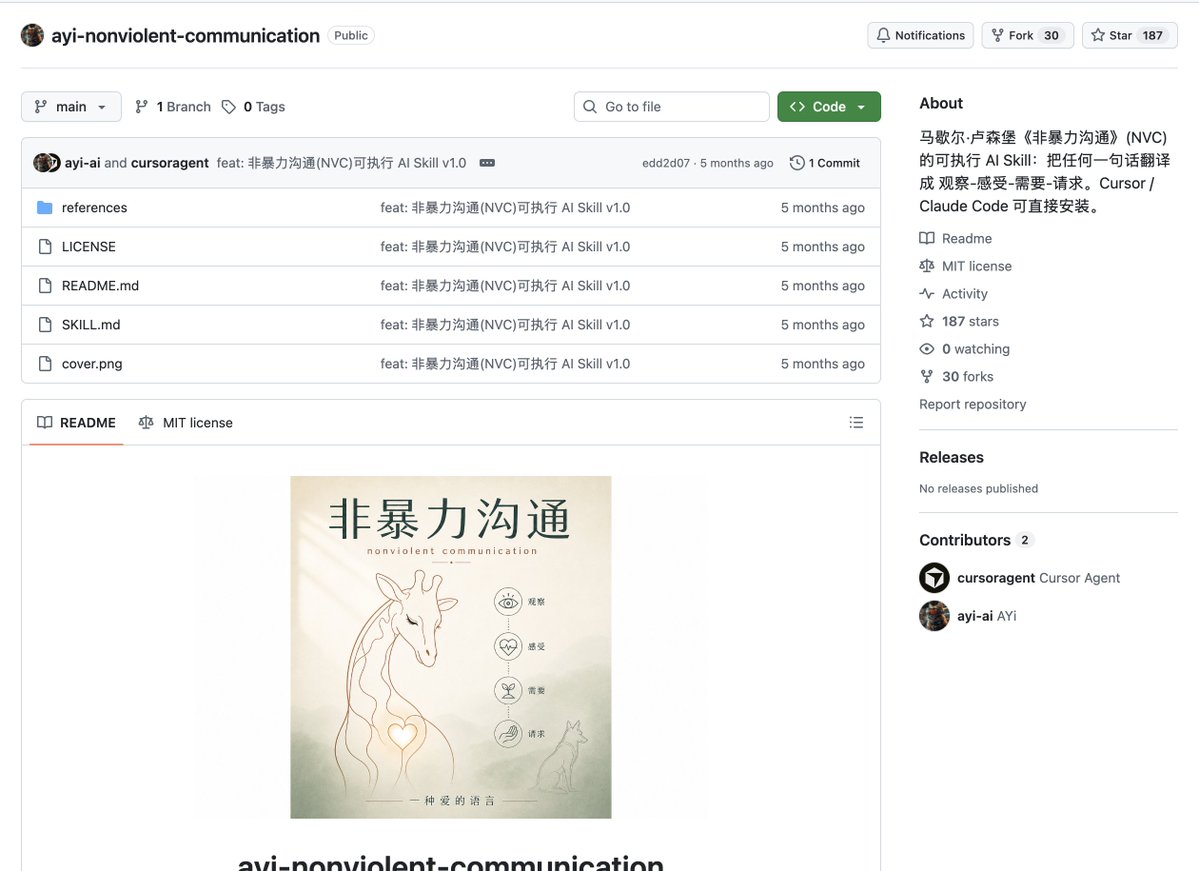Click the file icon beside cover.png
Screen dimensions: 1199x871
(x=45, y=363)
